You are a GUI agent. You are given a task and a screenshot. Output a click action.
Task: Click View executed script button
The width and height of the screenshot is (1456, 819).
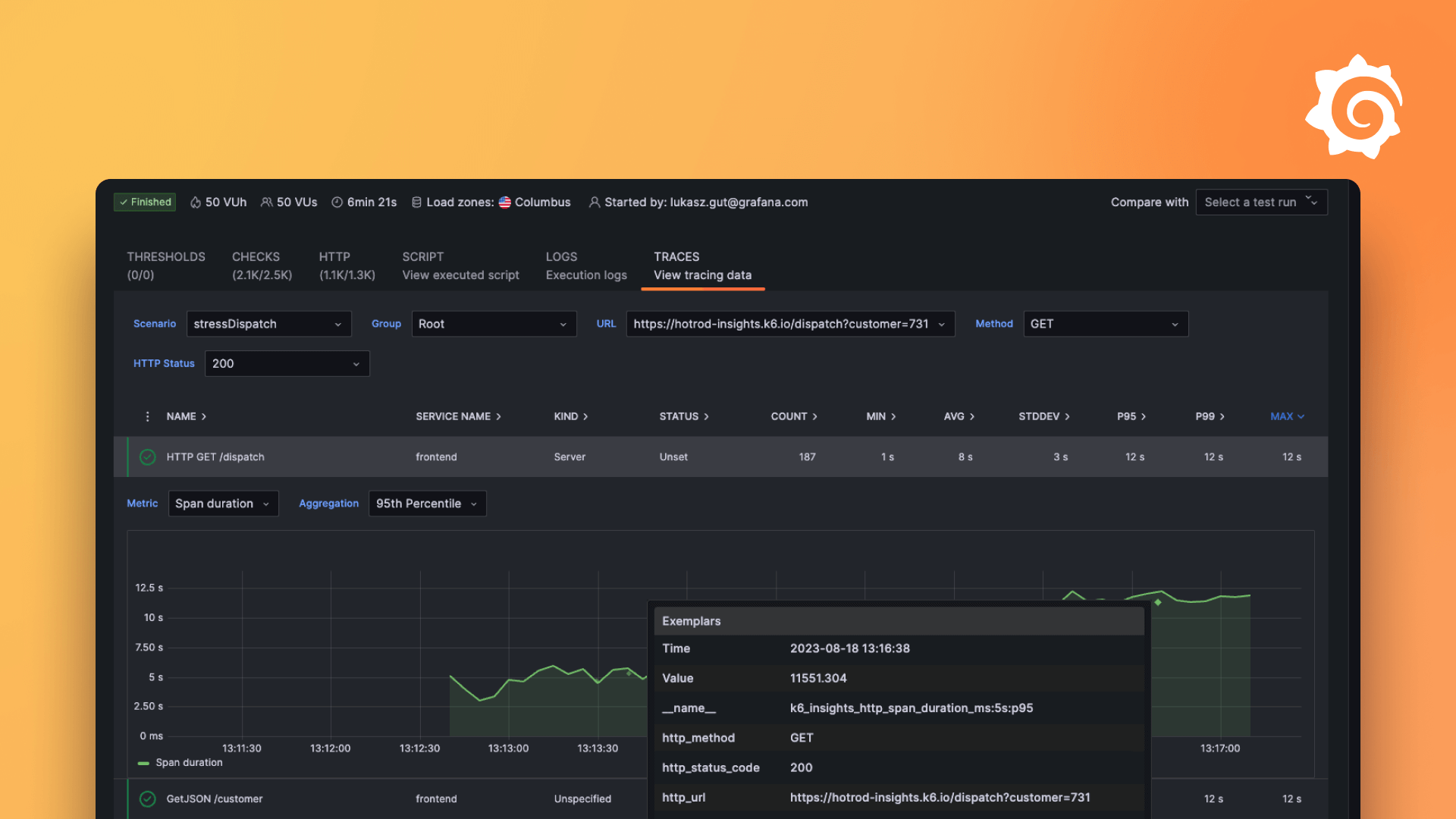click(460, 265)
